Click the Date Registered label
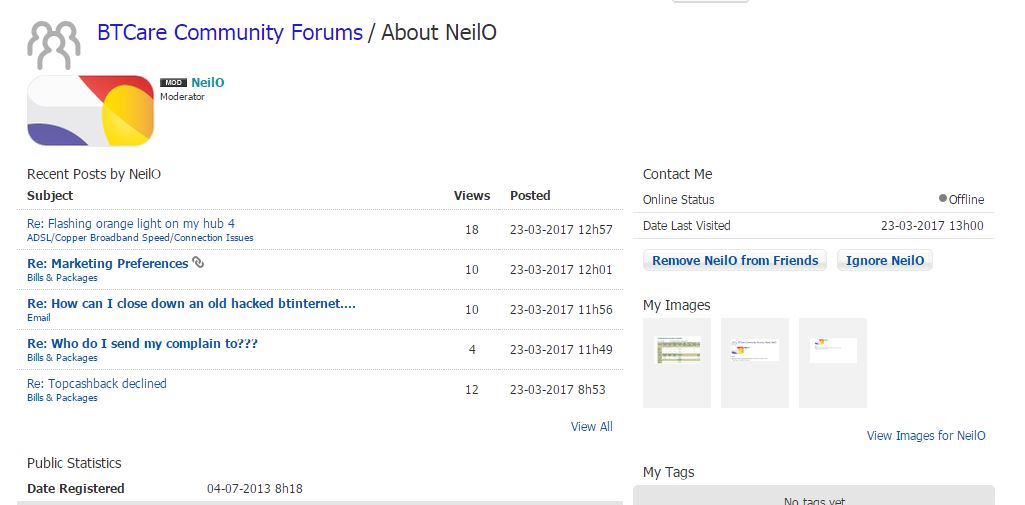This screenshot has width=1025, height=505. click(75, 489)
